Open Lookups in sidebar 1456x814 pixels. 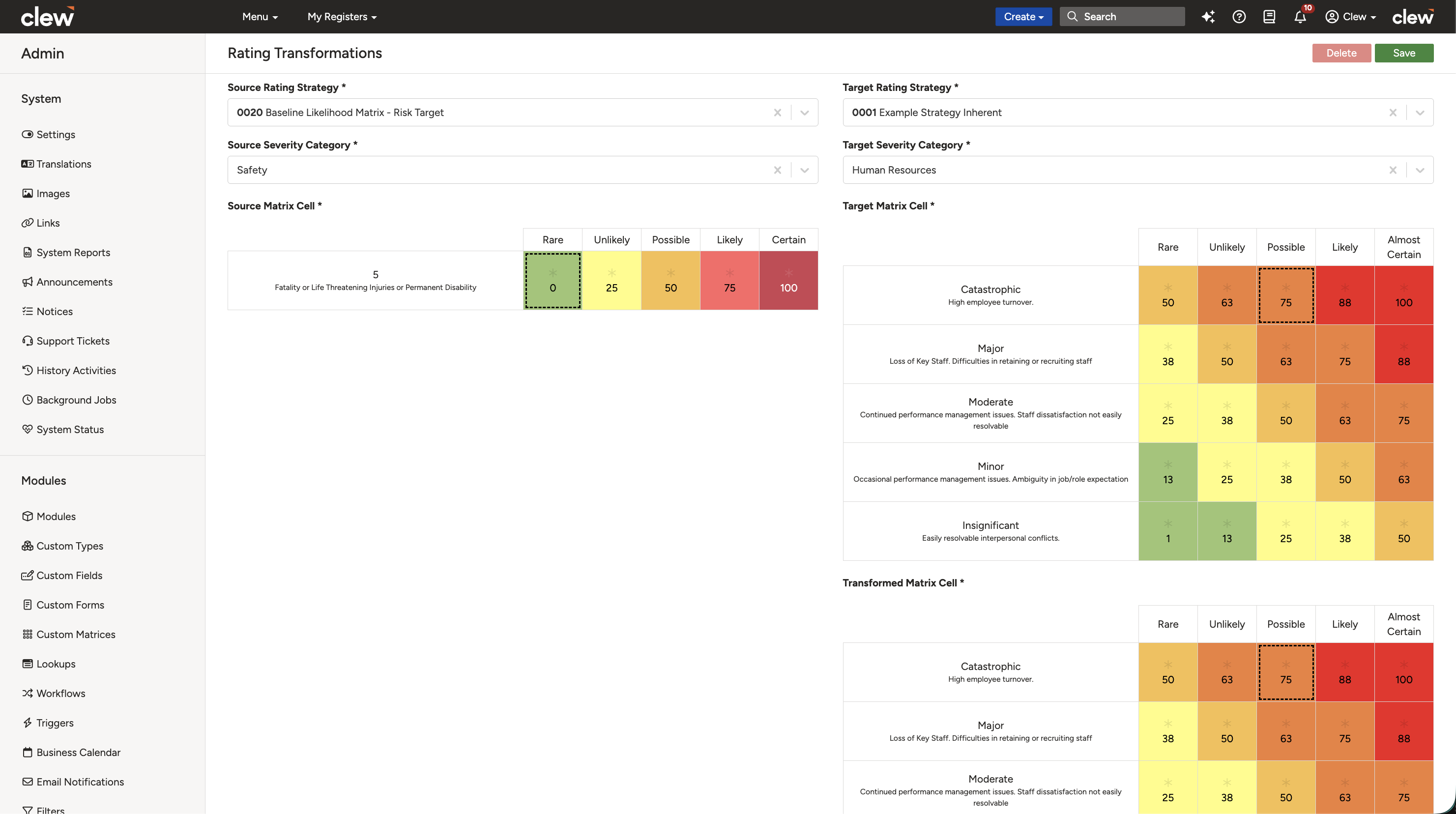point(48,664)
